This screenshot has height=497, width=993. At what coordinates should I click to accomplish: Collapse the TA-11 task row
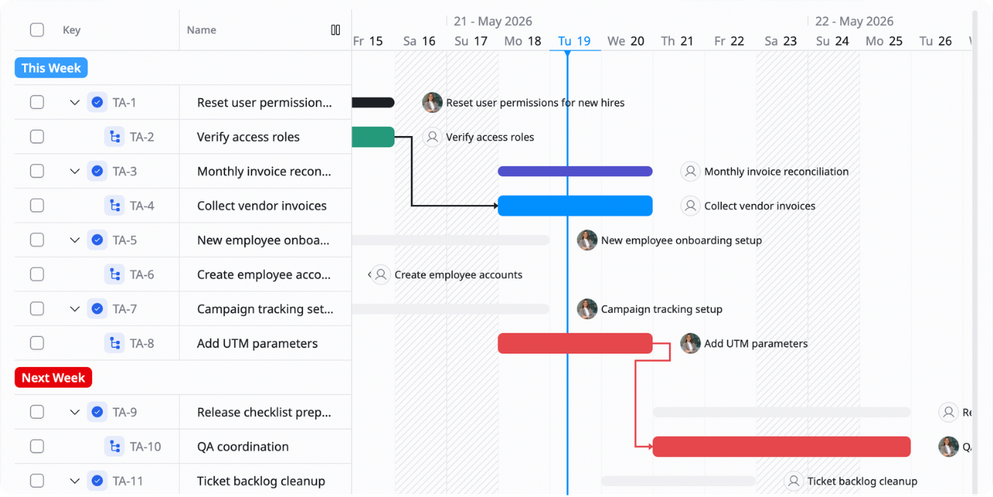[75, 481]
